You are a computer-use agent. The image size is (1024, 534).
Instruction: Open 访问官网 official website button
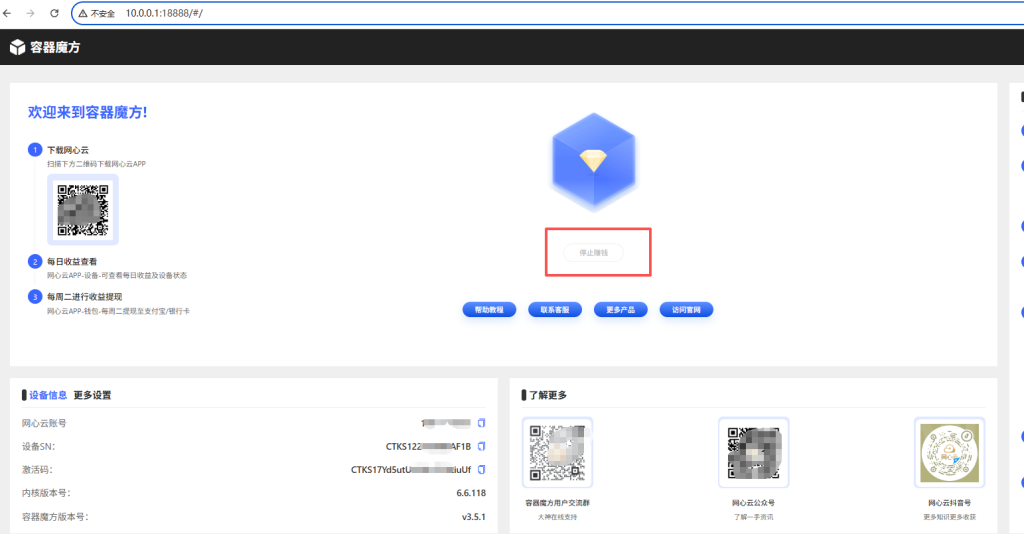click(x=686, y=310)
